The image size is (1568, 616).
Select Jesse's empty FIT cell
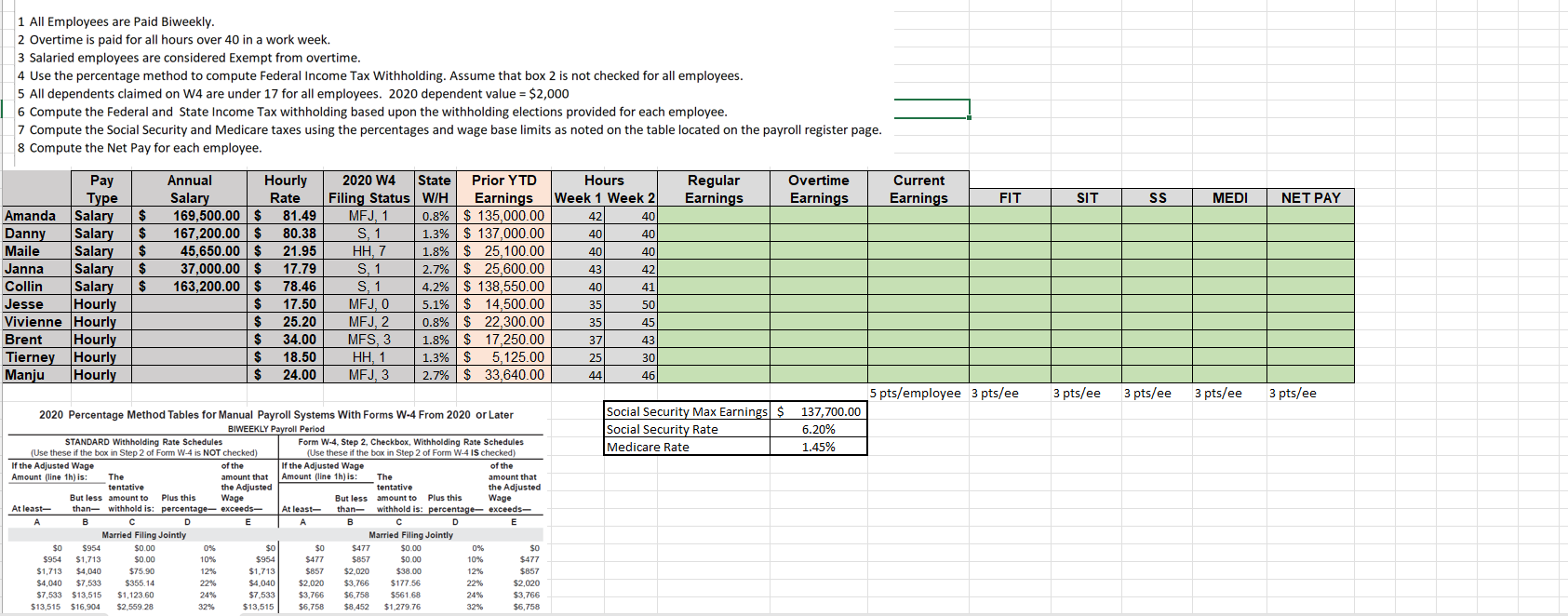(1010, 304)
